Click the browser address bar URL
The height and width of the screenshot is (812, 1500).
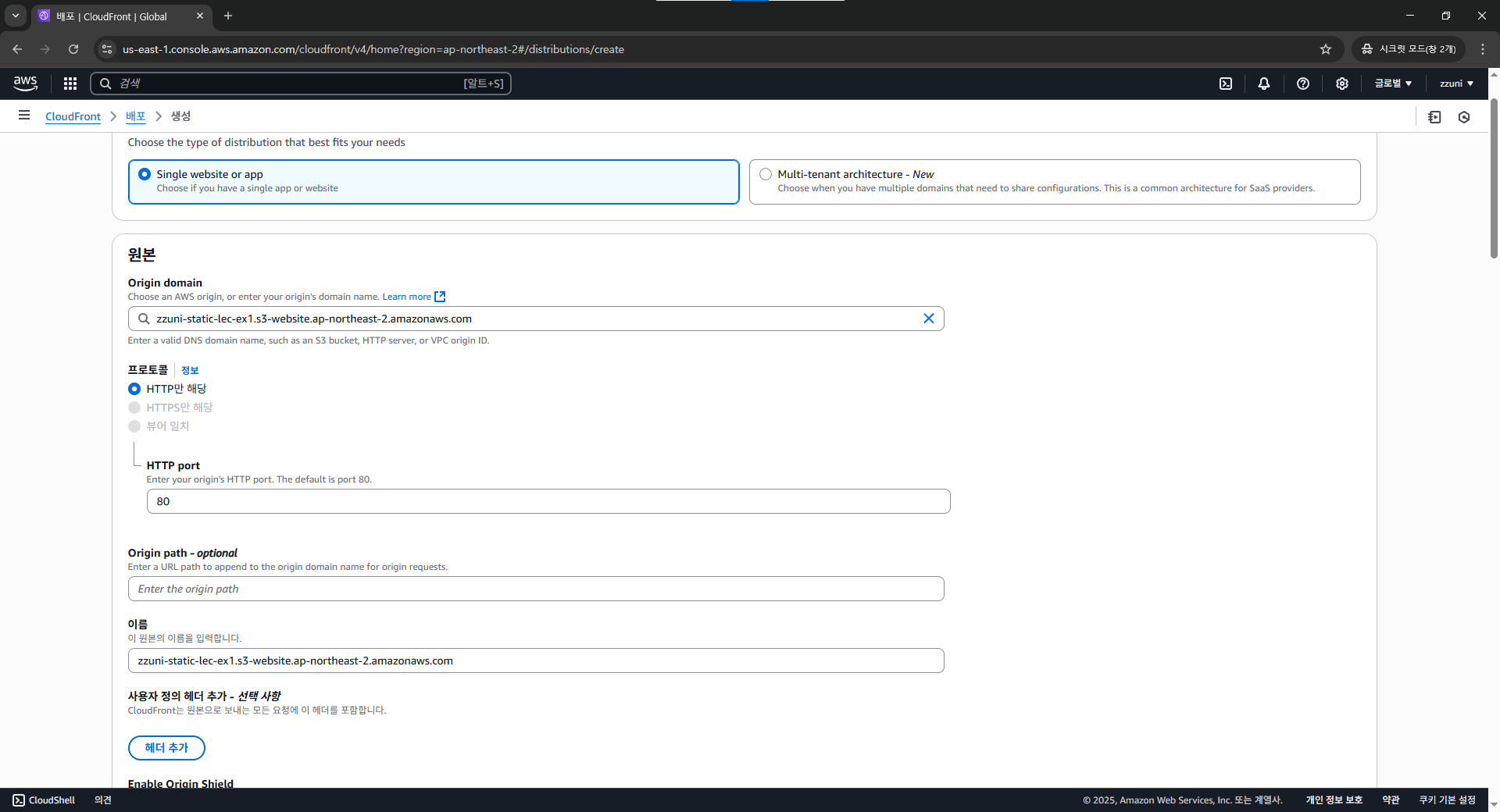[373, 49]
